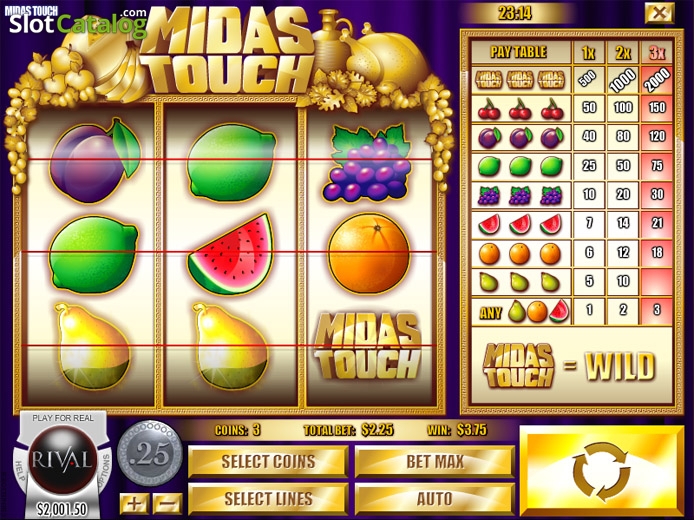The width and height of the screenshot is (694, 520).
Task: Select the 3x column header in the pay table
Action: click(x=657, y=54)
